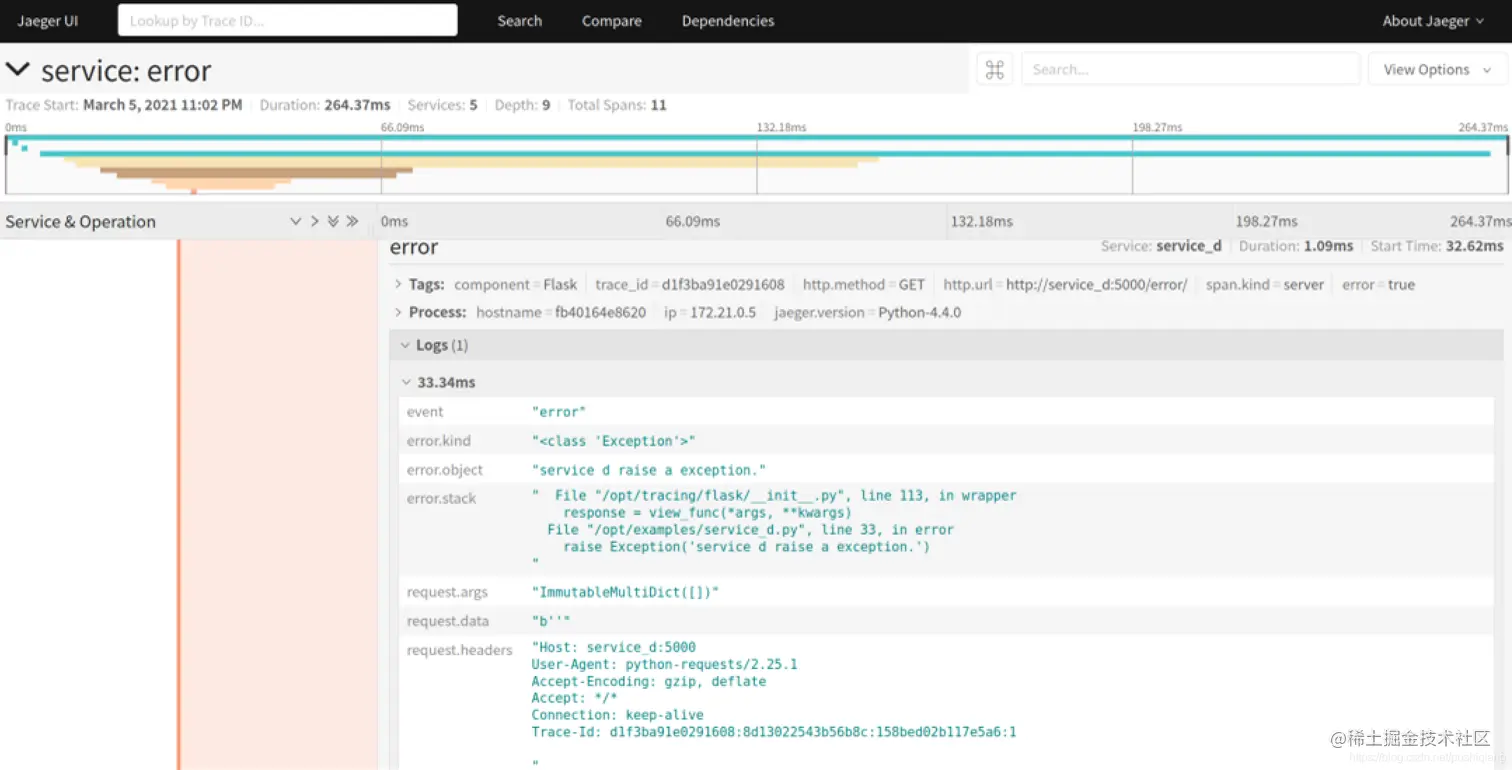Click the trace_id tag value d1f3ba91e0291608
This screenshot has width=1512, height=770.
723,284
